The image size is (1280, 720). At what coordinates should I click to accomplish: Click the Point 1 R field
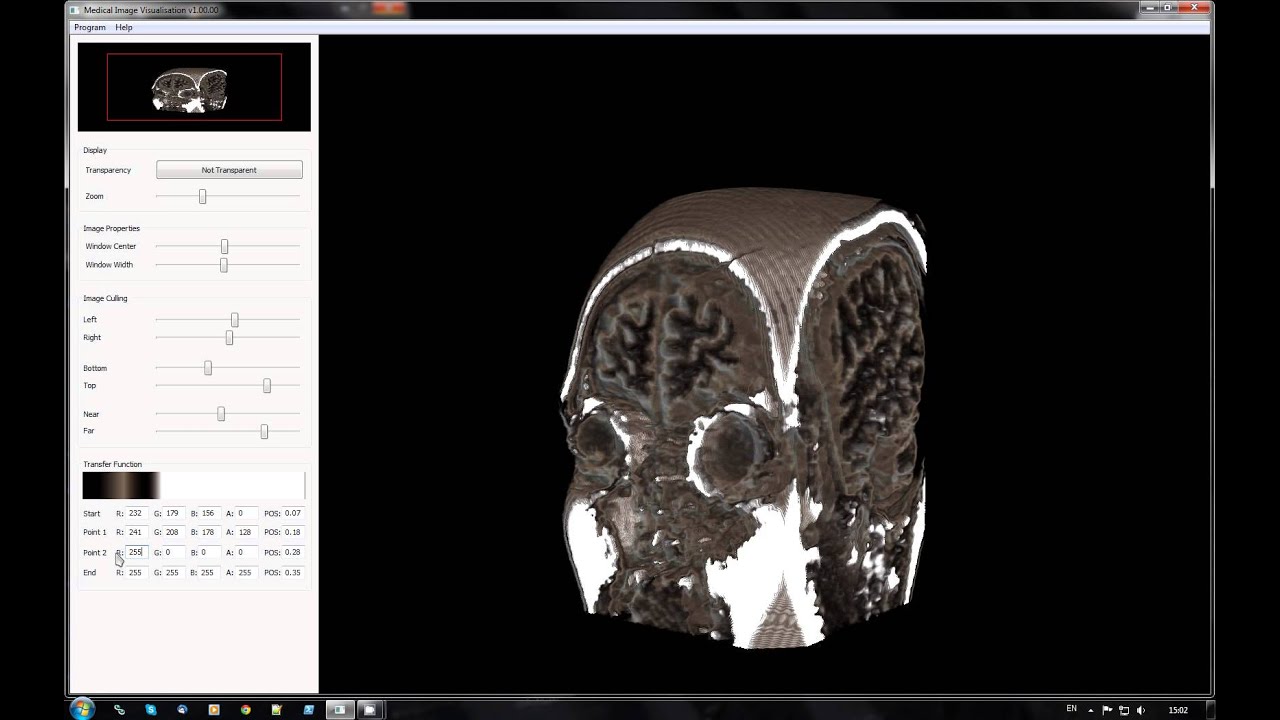pos(136,532)
